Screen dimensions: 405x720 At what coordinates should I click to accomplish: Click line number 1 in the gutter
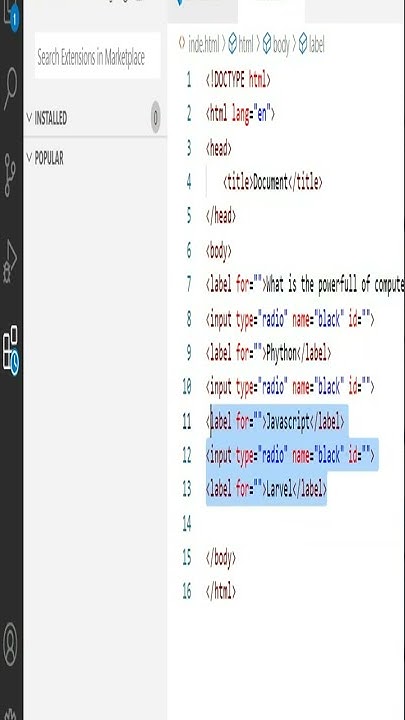(189, 80)
